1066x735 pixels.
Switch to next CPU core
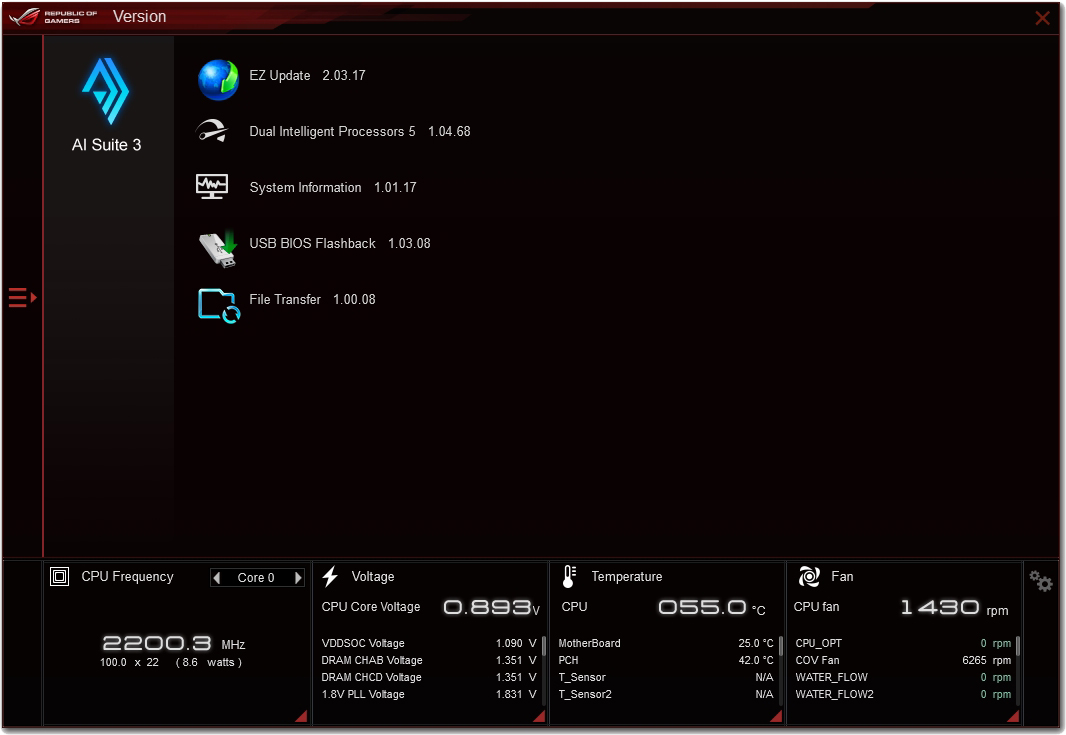[298, 578]
